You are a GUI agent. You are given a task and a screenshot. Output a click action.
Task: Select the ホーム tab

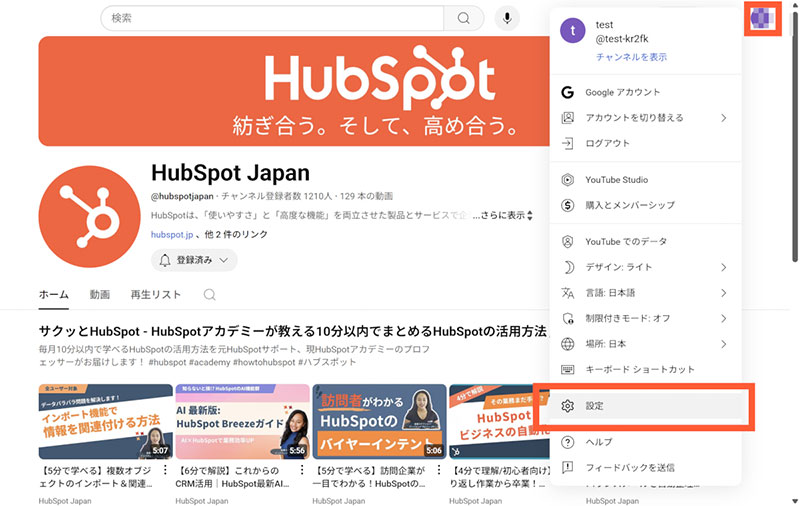coord(54,294)
